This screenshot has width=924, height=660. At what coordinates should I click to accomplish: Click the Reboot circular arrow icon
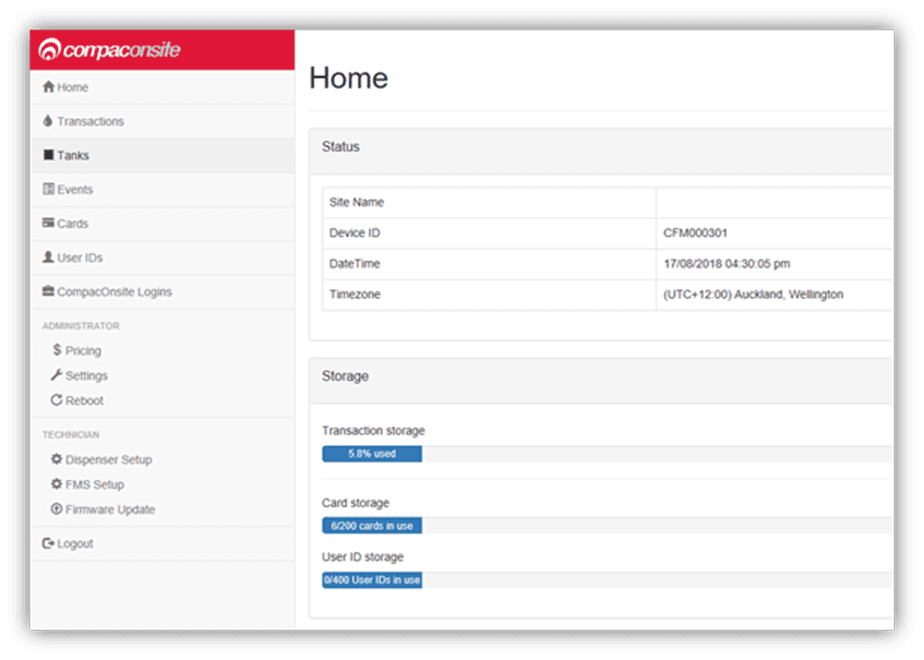coord(57,400)
